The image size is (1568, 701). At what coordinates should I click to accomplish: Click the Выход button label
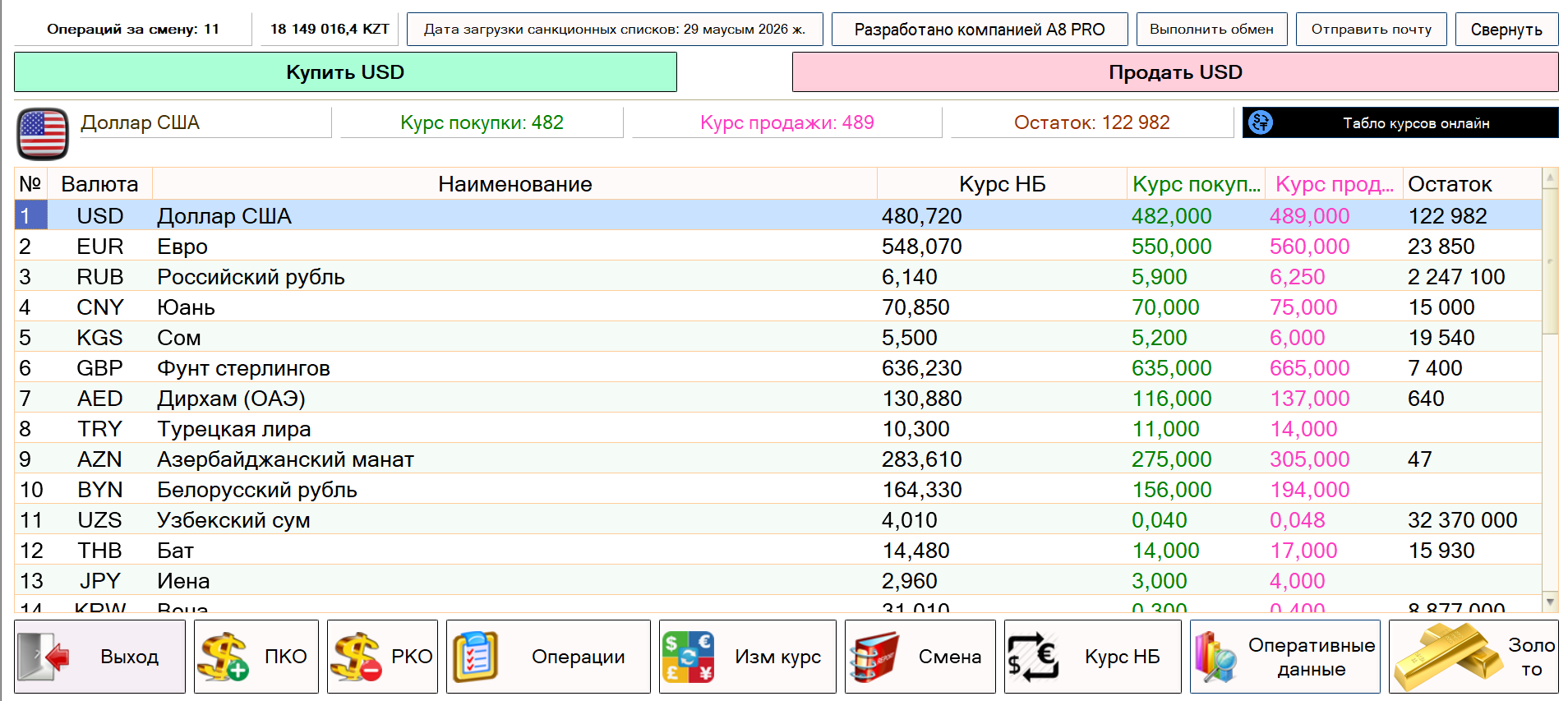pyautogui.click(x=129, y=657)
